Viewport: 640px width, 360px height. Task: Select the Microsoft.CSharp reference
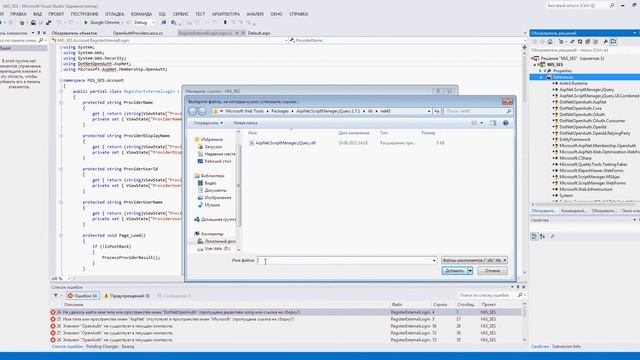tap(575, 158)
